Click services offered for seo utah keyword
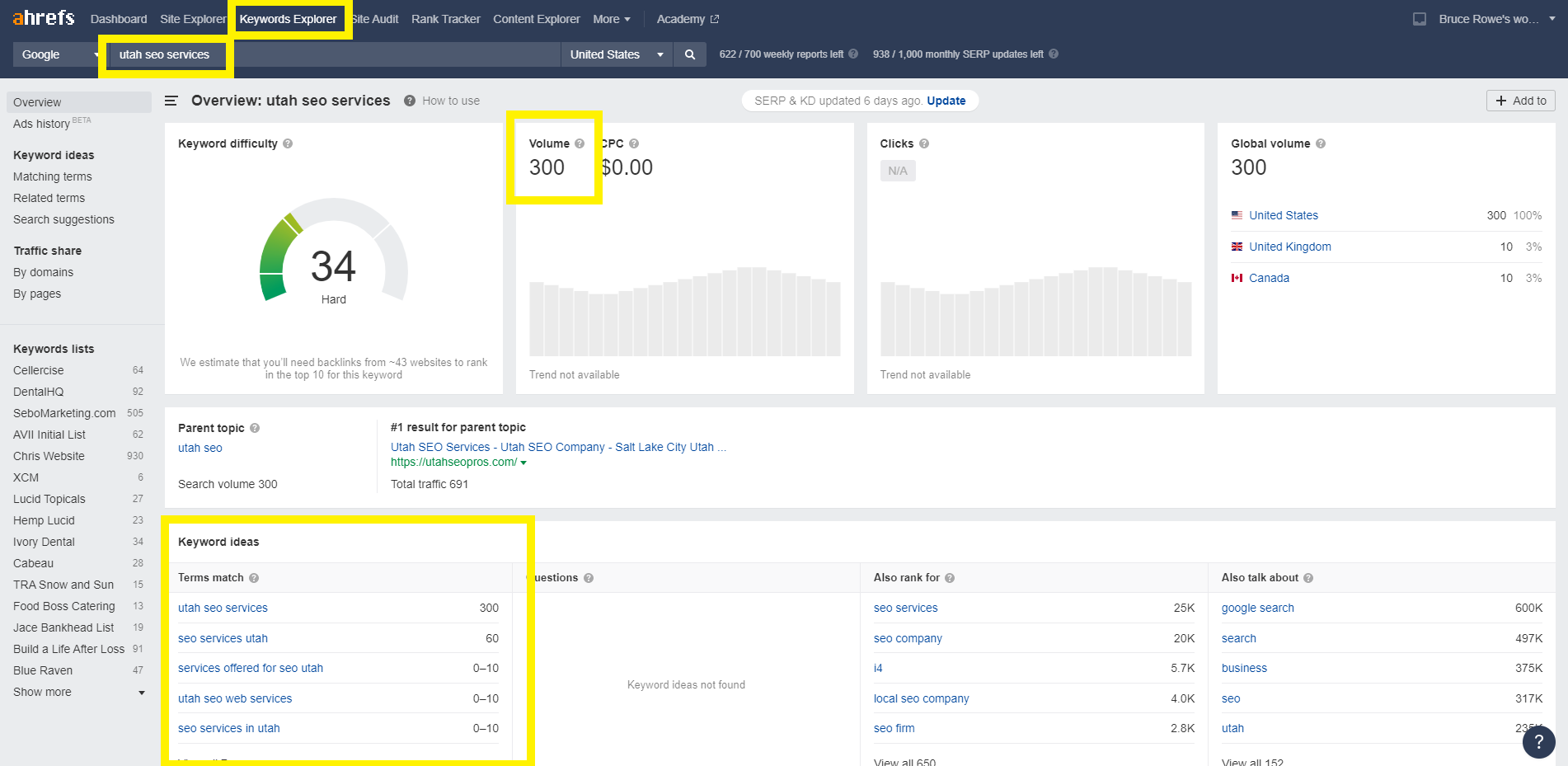The image size is (1568, 766). pos(251,668)
